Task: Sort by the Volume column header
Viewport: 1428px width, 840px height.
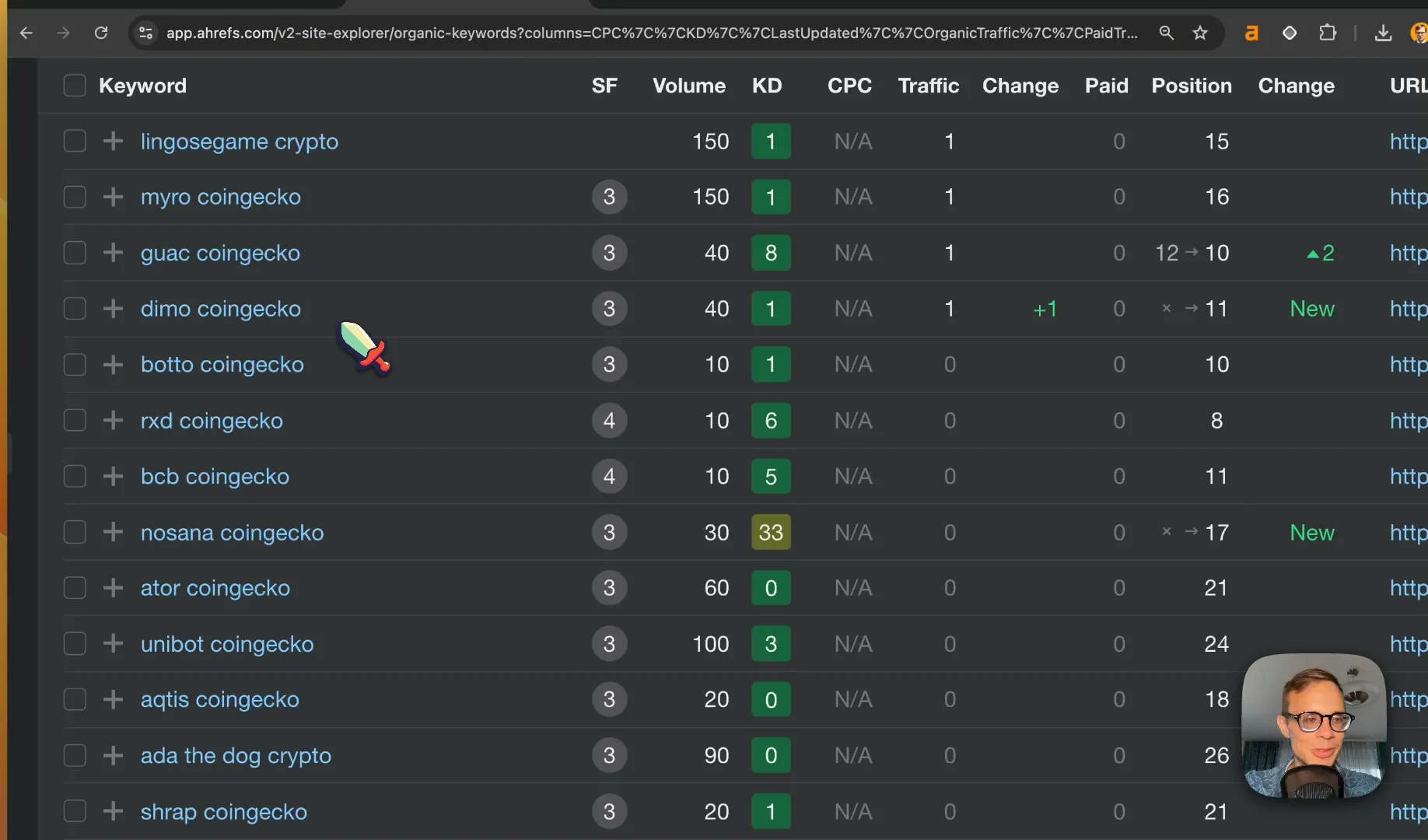Action: [x=689, y=86]
